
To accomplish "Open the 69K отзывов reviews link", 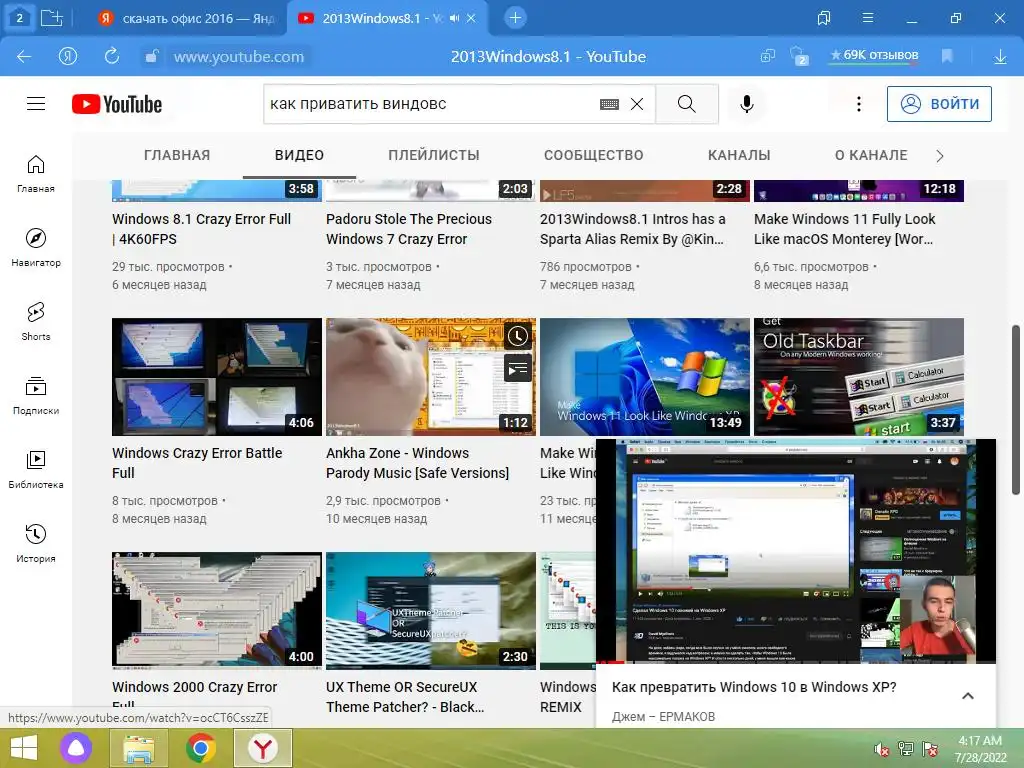I will (x=874, y=56).
